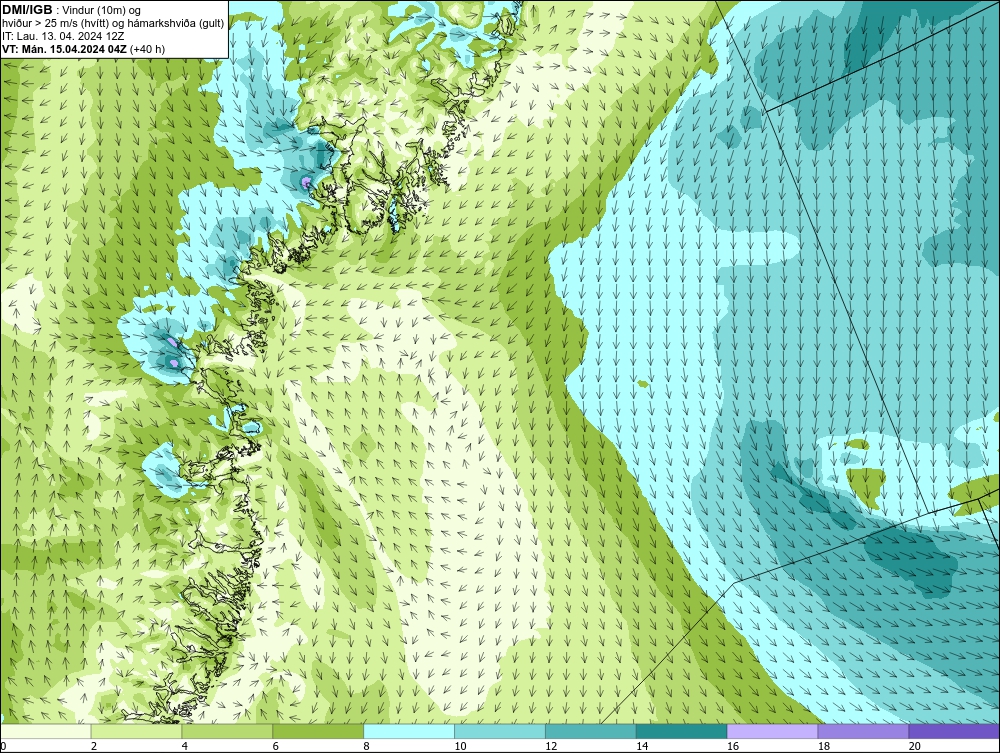
Task: Click the pale 0–2 m/s legend swatch
Action: (x=46, y=731)
